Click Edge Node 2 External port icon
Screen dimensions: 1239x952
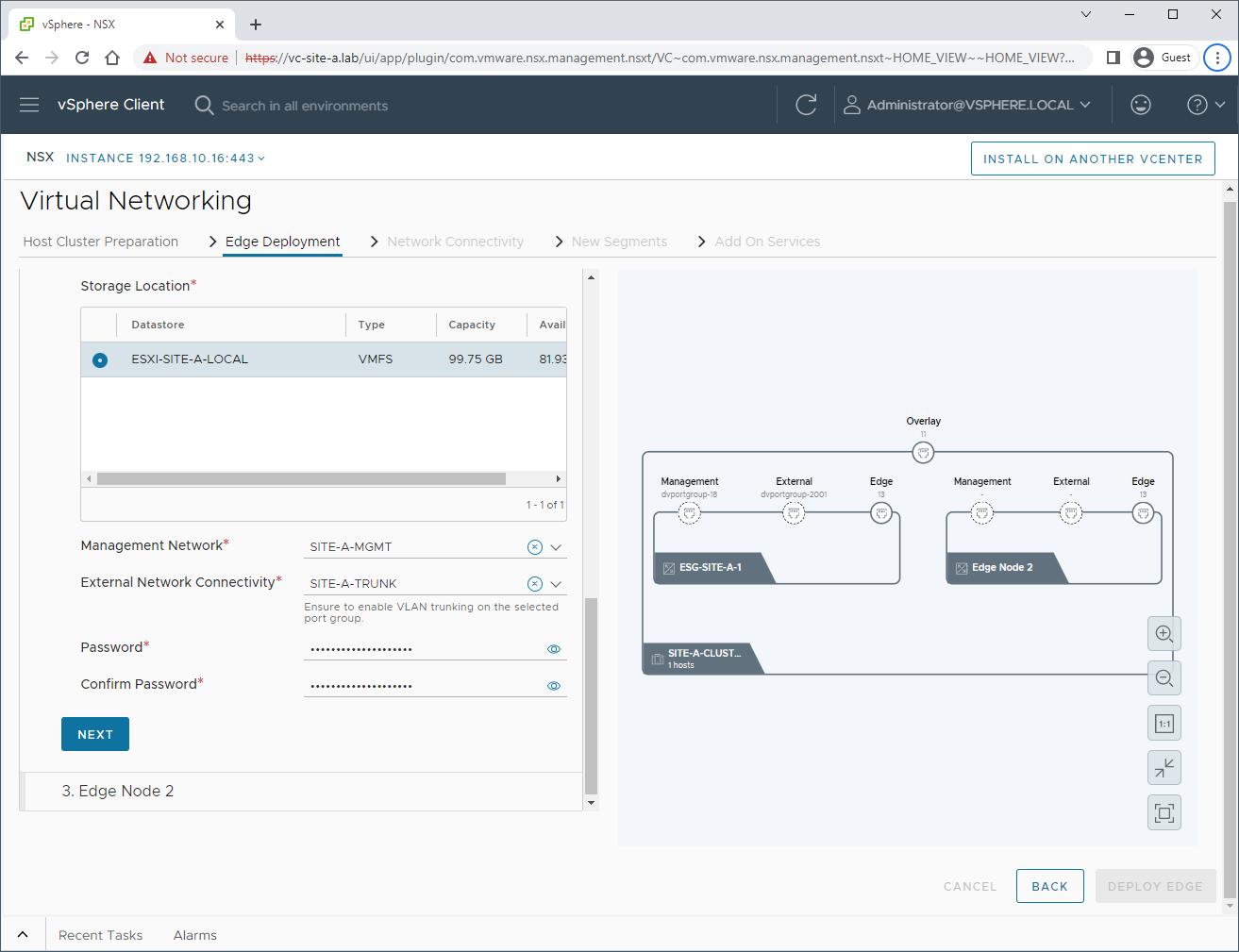click(1071, 513)
